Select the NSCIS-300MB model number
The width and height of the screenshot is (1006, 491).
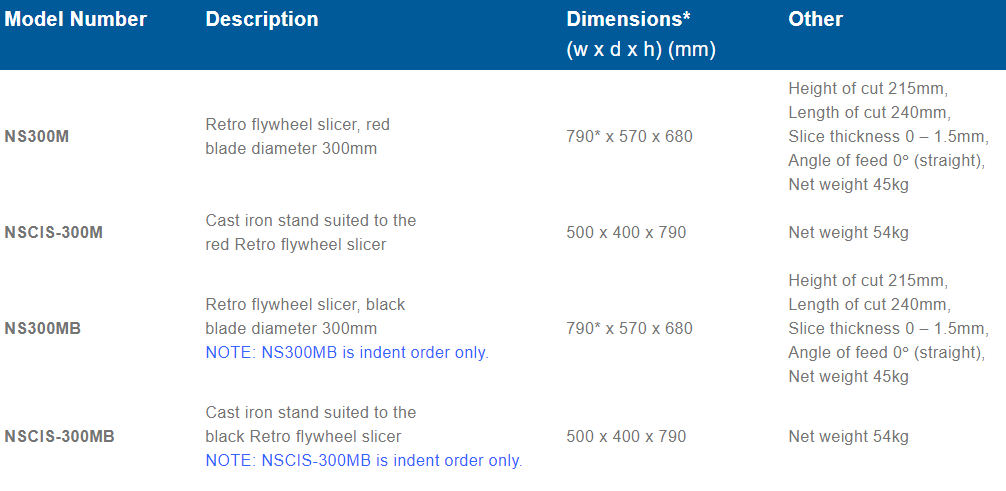click(59, 437)
